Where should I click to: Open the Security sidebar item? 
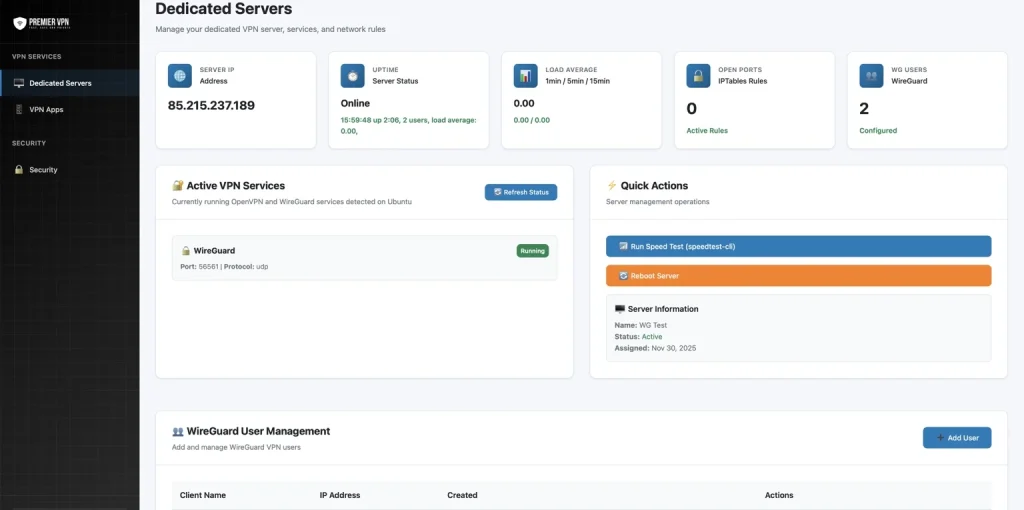point(43,170)
